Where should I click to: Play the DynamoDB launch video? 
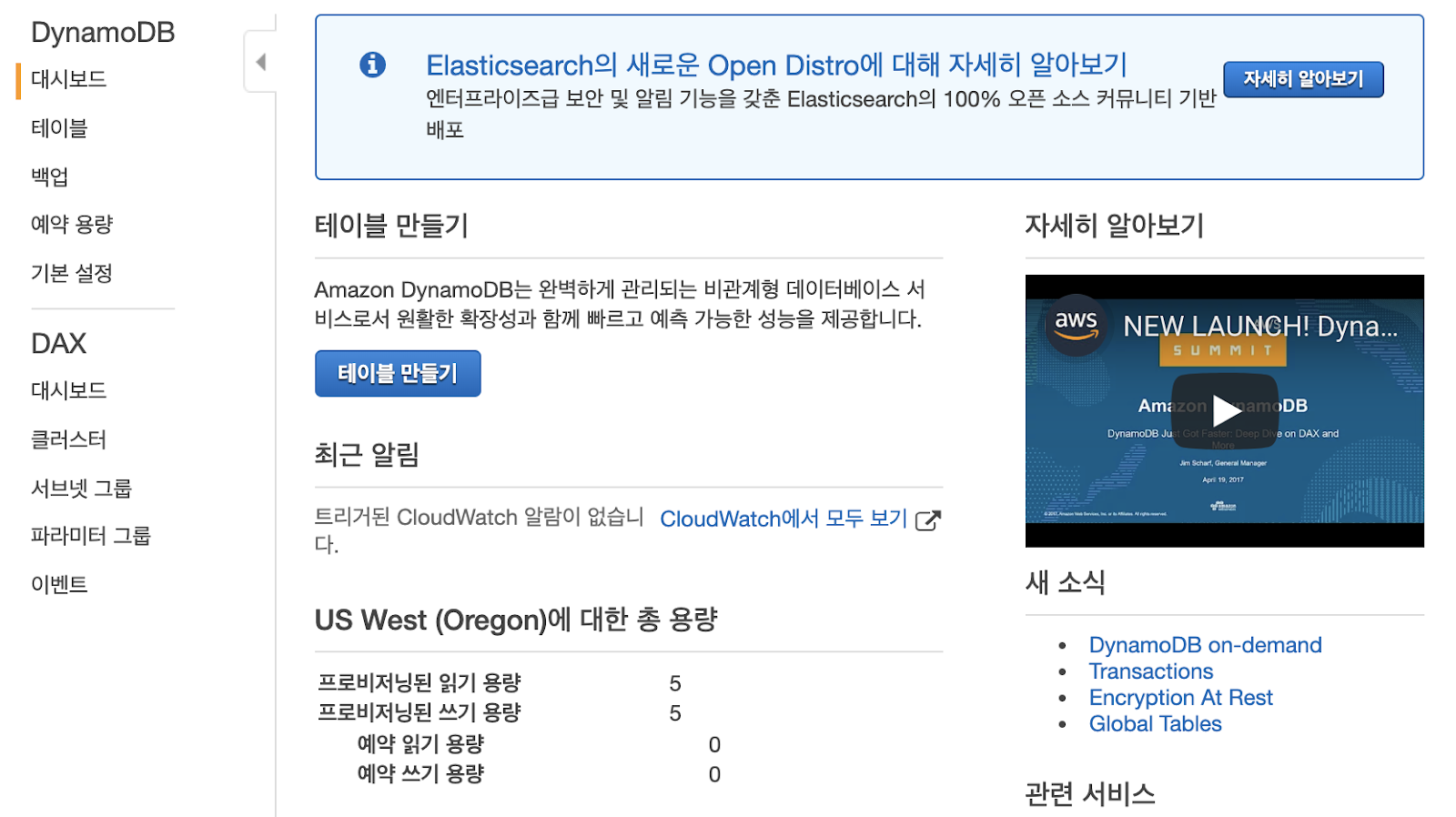tap(1224, 410)
